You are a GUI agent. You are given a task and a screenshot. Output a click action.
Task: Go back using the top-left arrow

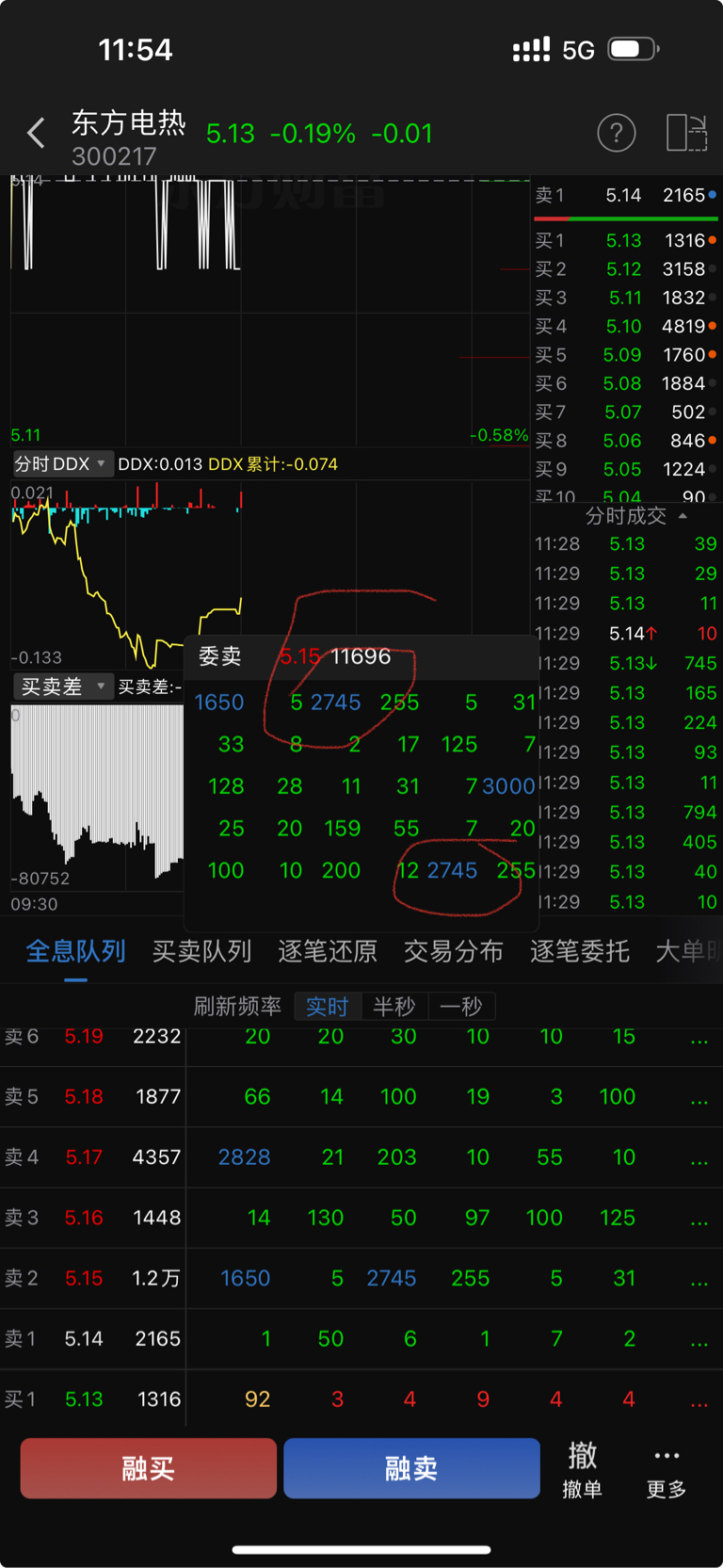36,134
